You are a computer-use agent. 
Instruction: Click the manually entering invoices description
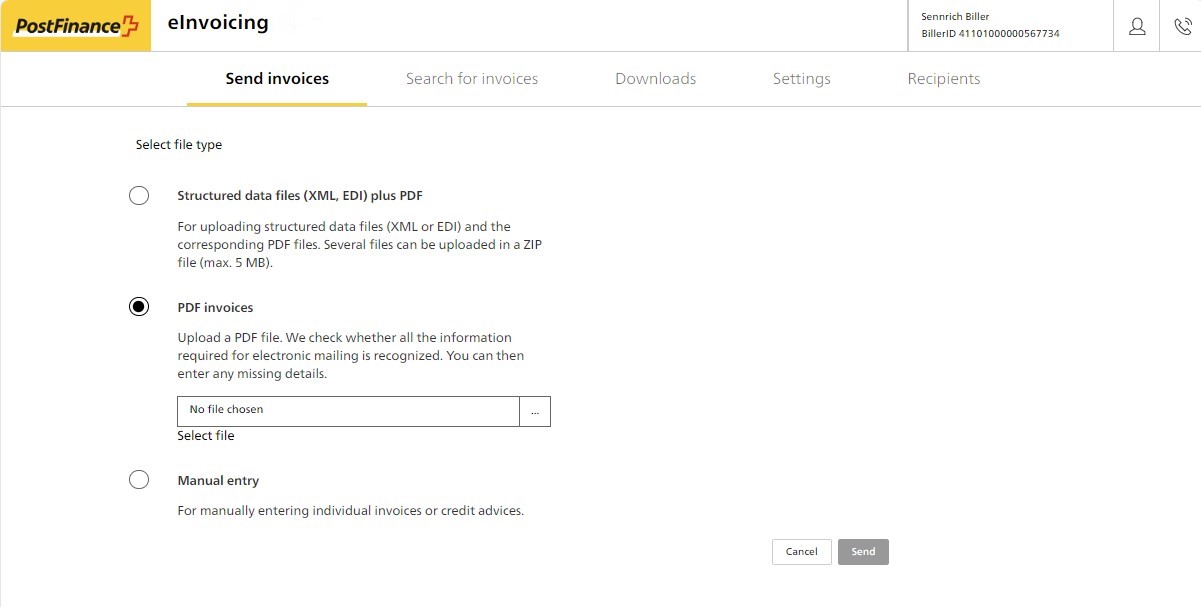click(x=351, y=511)
